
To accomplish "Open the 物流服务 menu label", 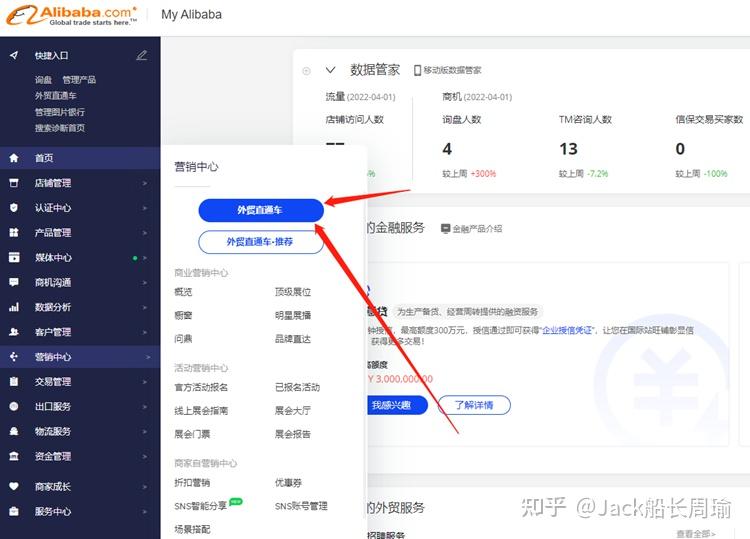I will point(53,431).
